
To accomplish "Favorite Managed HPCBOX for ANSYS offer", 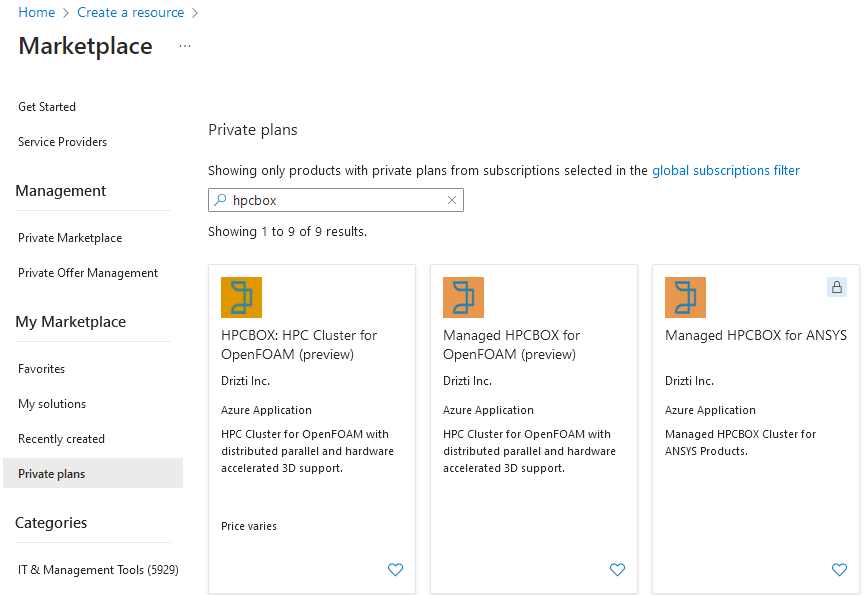I will click(x=839, y=569).
